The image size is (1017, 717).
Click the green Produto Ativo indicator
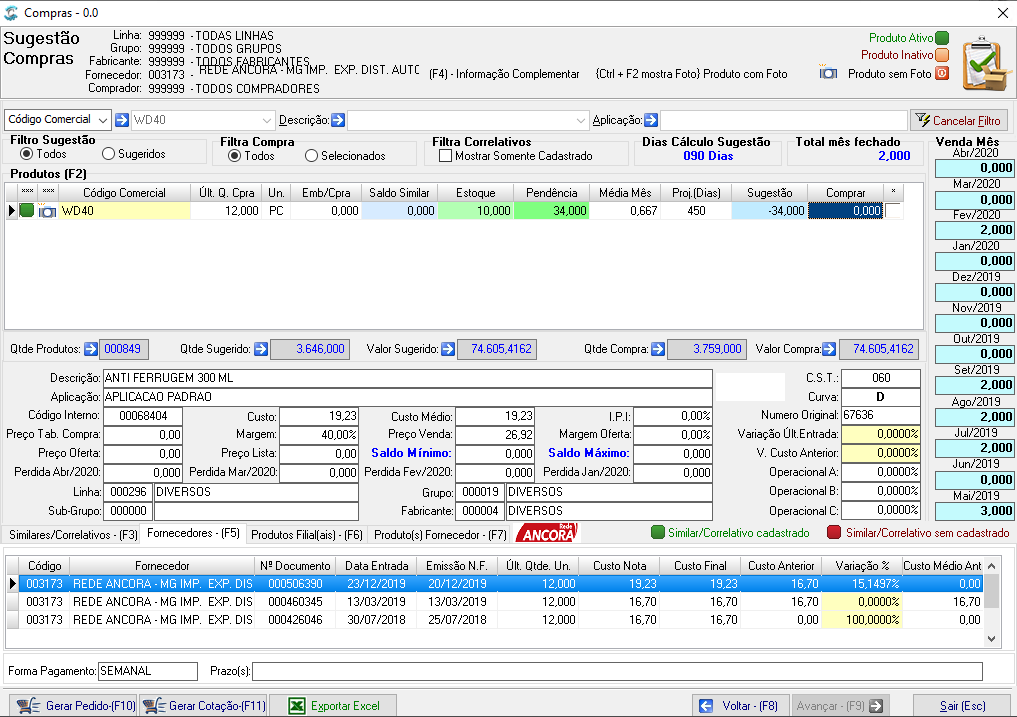942,38
